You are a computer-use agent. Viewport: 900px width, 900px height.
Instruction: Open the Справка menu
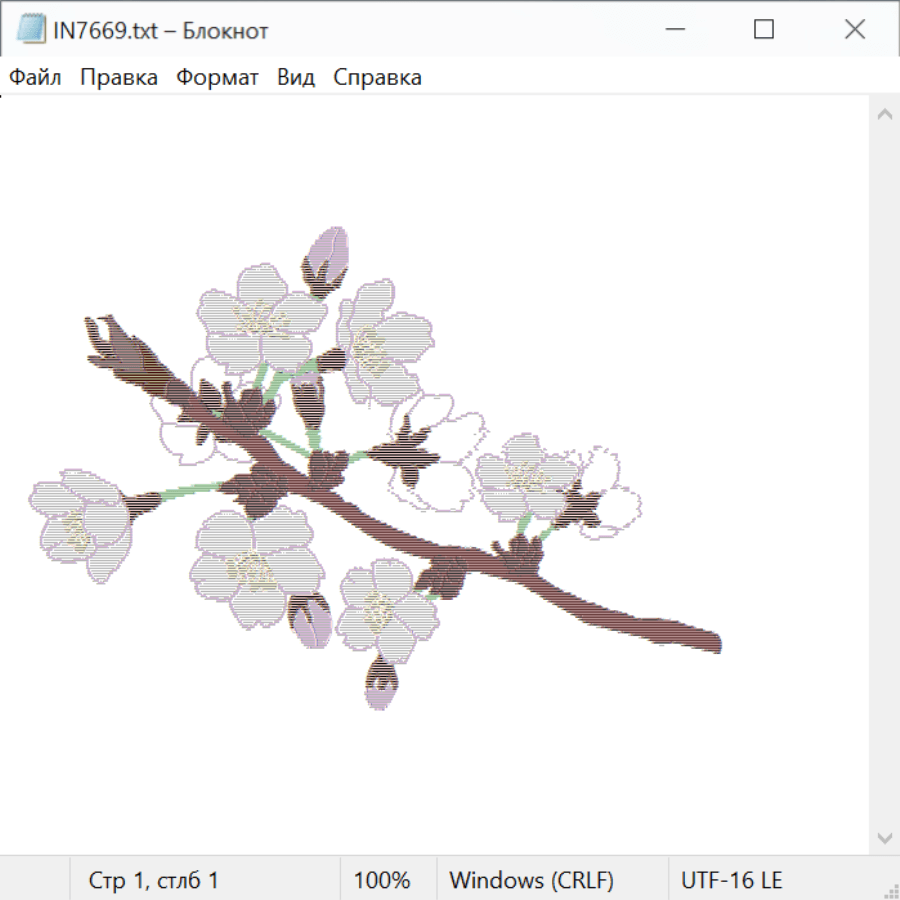click(377, 77)
